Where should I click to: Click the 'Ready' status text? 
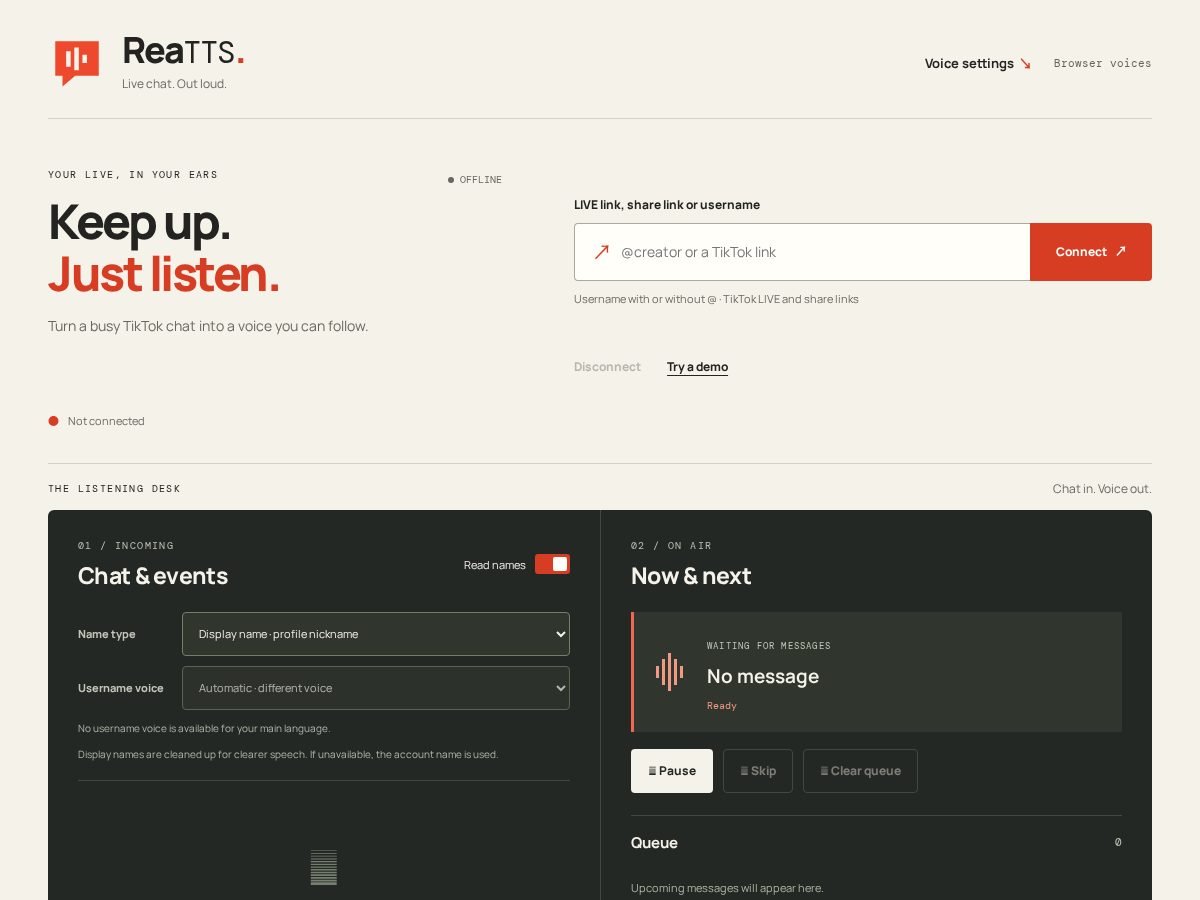(x=722, y=706)
